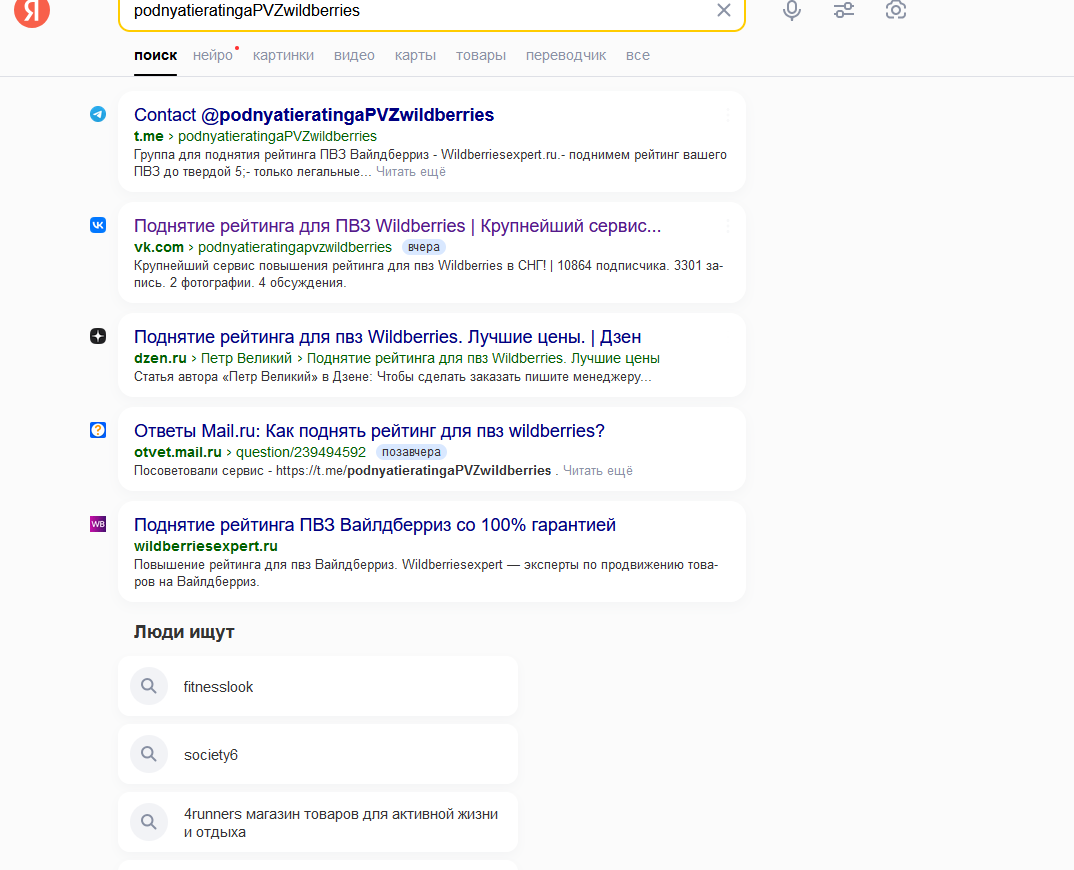Viewport: 1074px width, 870px height.
Task: Open options menu of VK result
Action: coord(727,225)
